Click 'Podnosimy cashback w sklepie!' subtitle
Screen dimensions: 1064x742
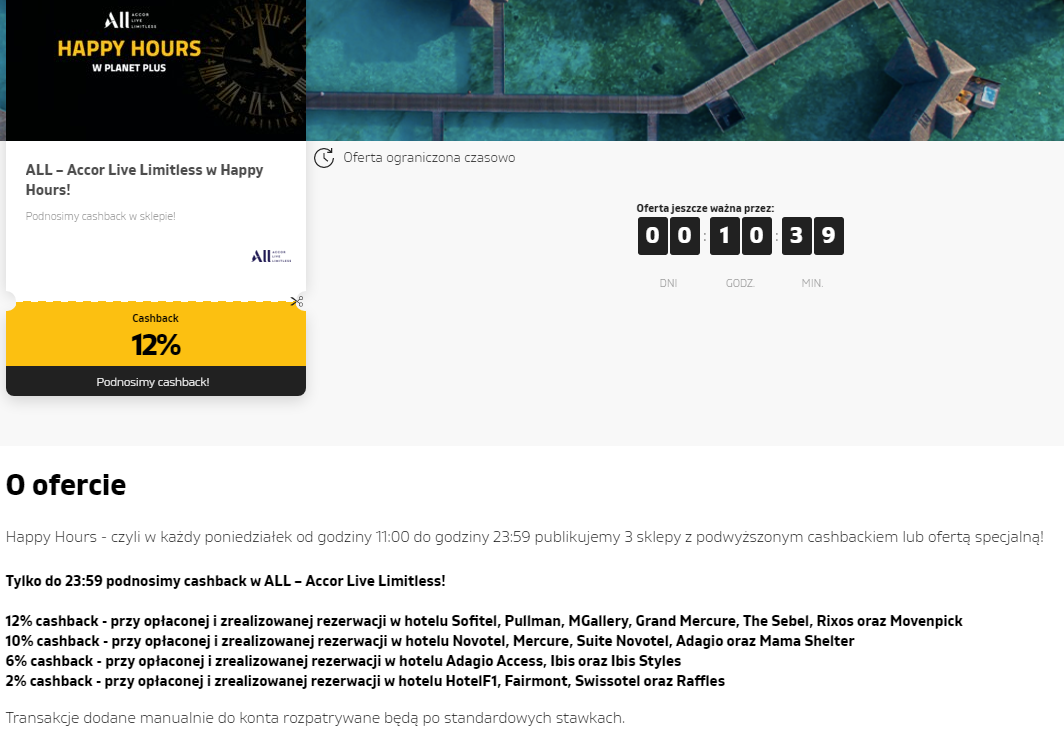pyautogui.click(x=100, y=216)
